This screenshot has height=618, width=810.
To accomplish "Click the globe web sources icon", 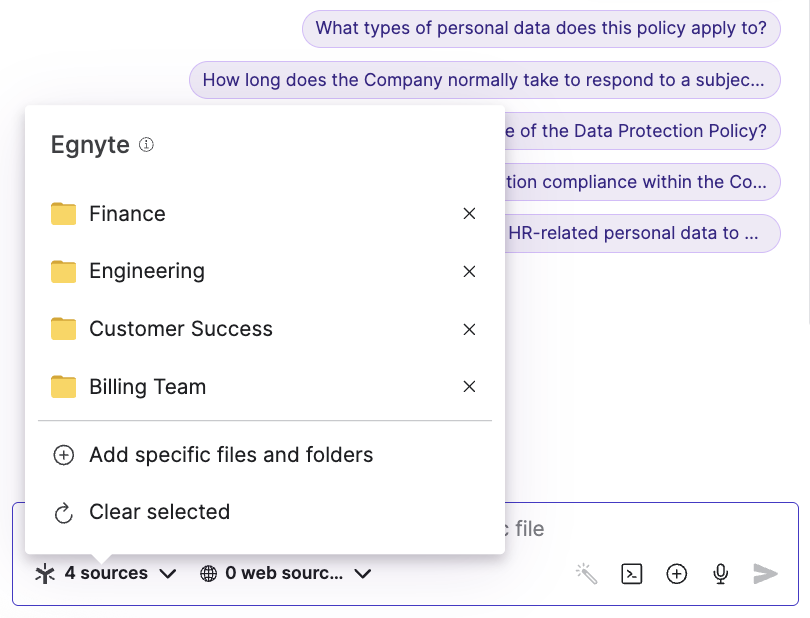I will pos(209,574).
